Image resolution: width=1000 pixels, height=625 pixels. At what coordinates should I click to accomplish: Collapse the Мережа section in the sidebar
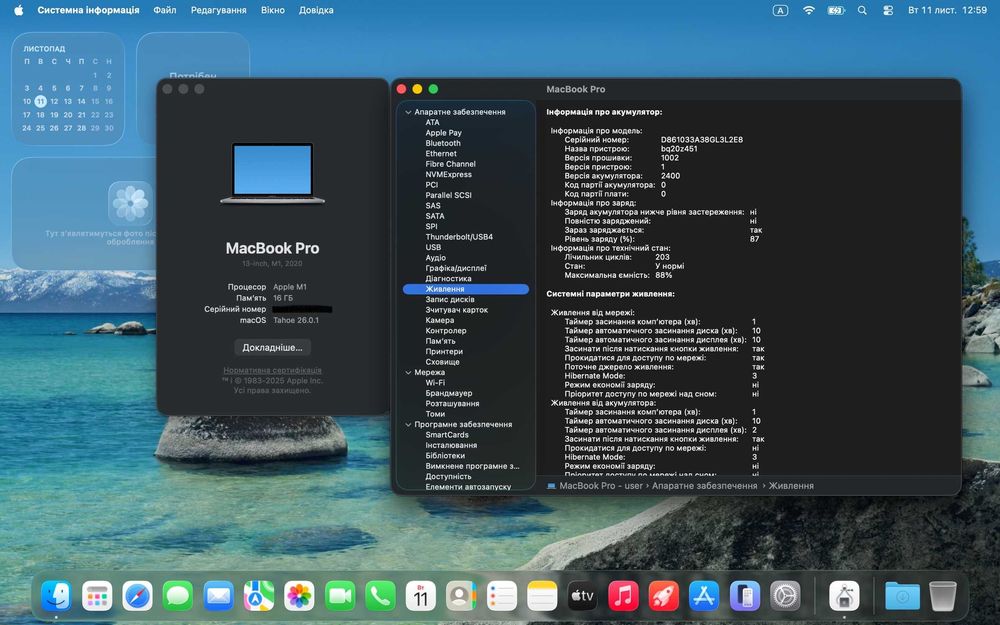tap(408, 372)
